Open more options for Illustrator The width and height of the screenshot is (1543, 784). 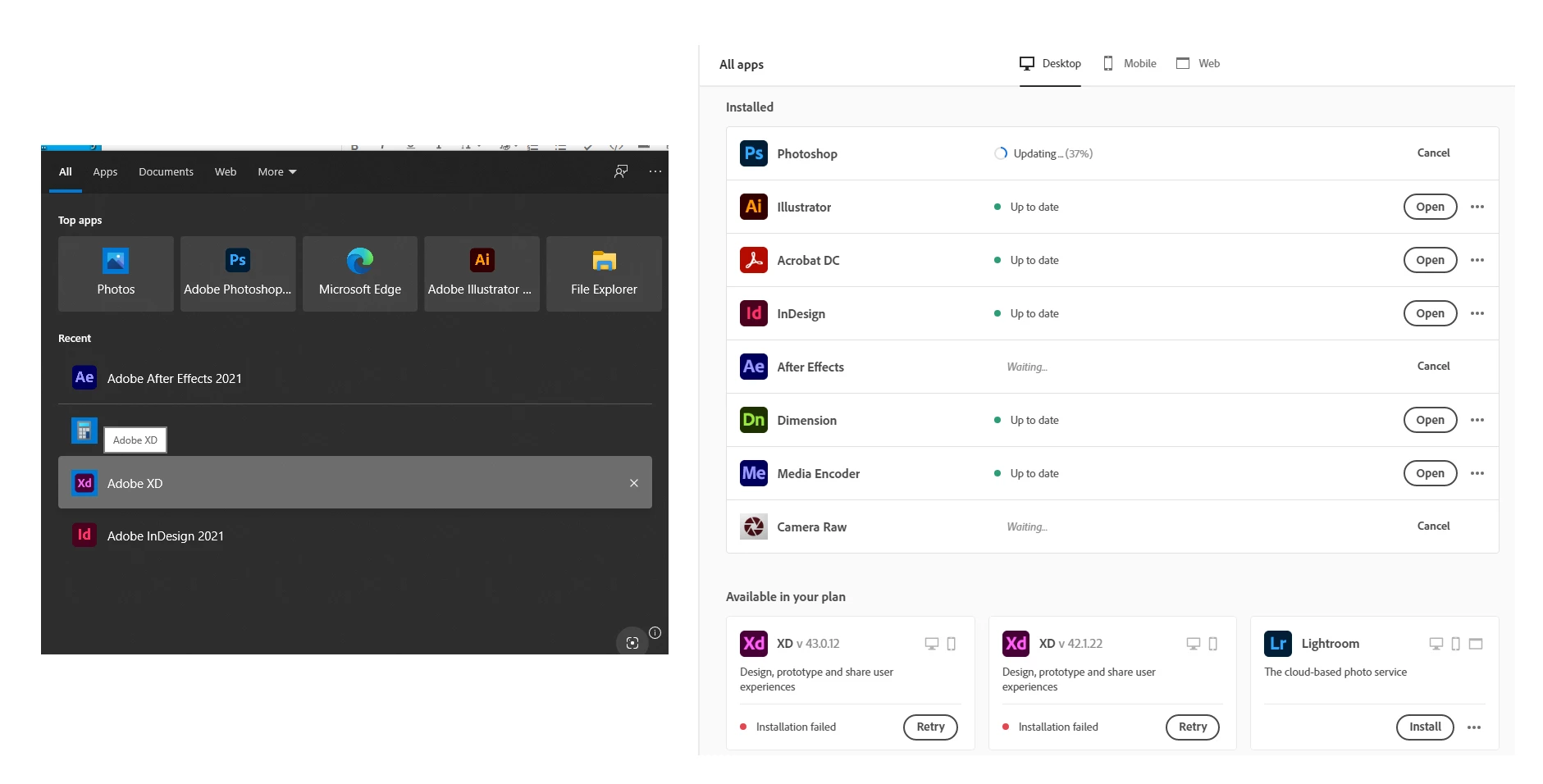[1477, 207]
